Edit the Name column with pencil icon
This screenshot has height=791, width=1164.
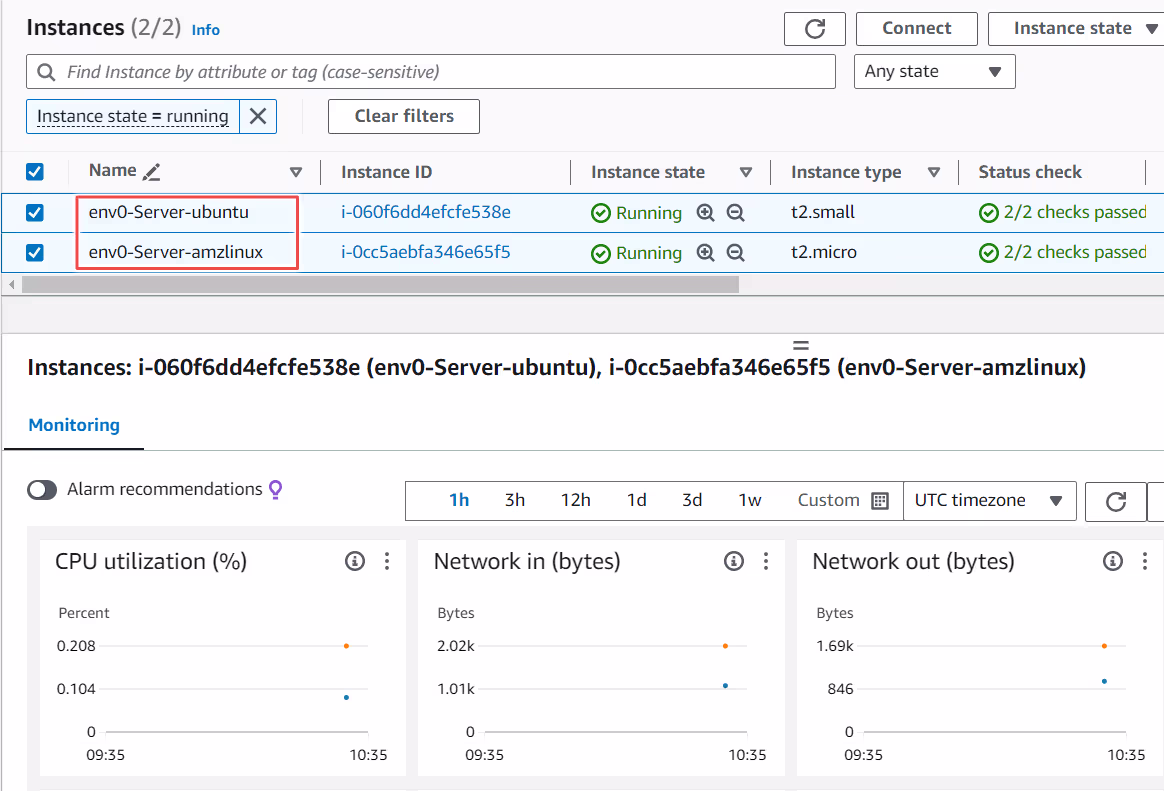(151, 172)
